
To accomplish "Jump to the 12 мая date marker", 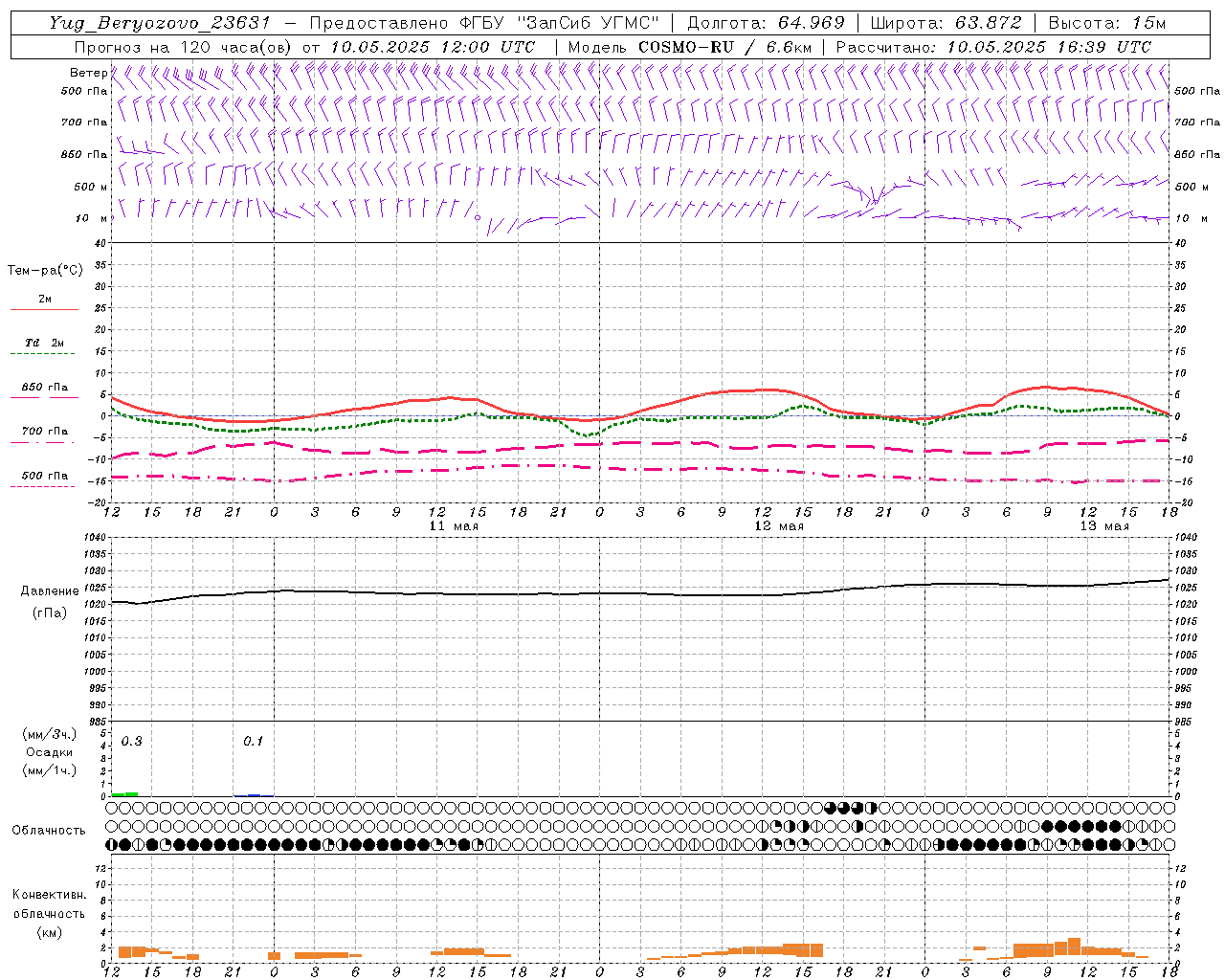I will click(x=779, y=526).
